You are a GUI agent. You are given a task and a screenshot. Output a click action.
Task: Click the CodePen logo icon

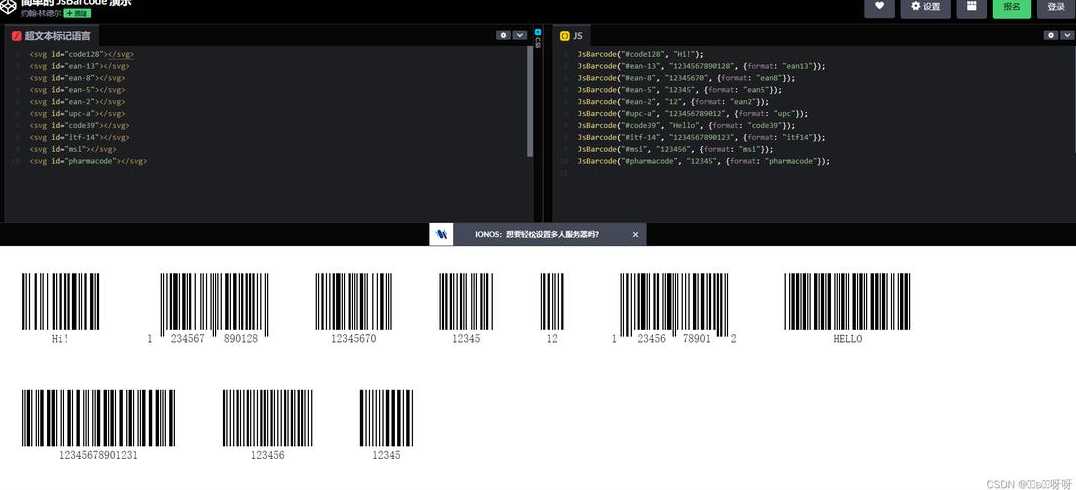tap(8, 6)
